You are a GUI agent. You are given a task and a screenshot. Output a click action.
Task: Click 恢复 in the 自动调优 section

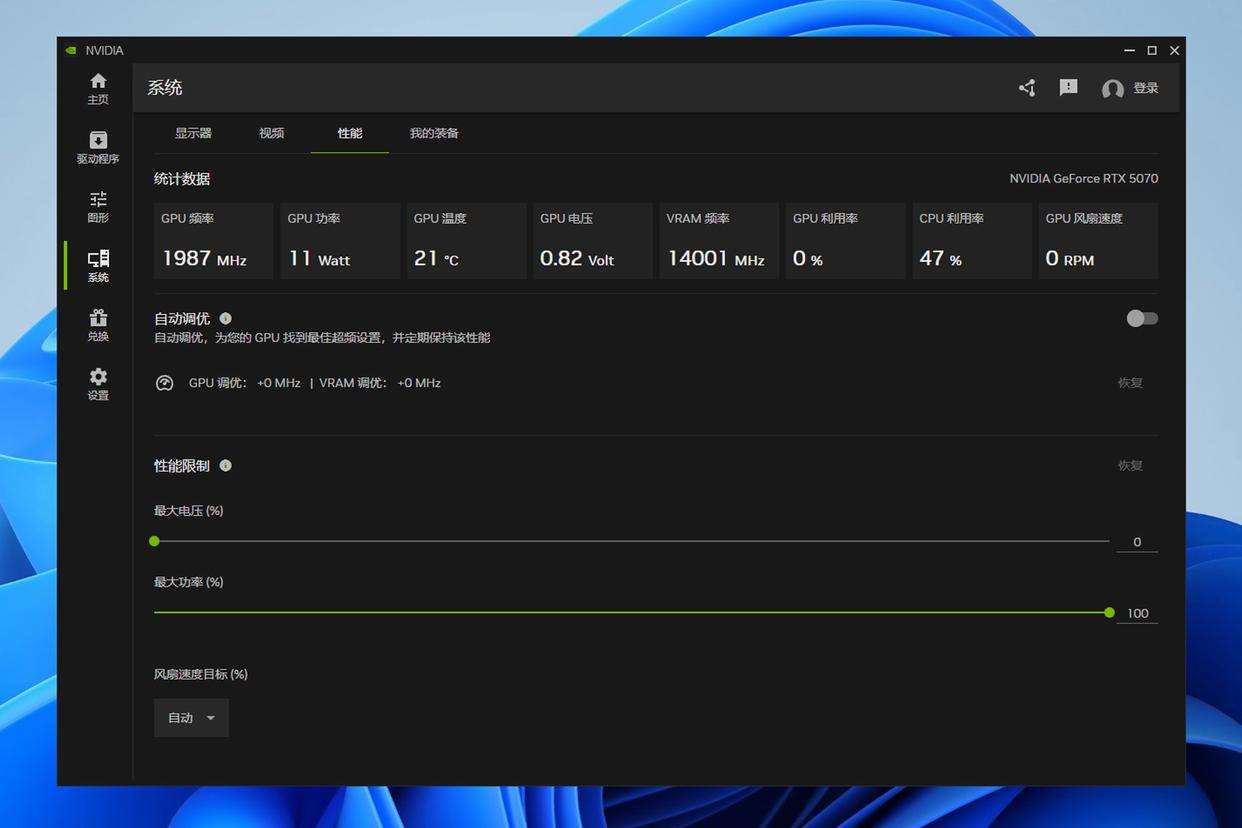[1130, 383]
